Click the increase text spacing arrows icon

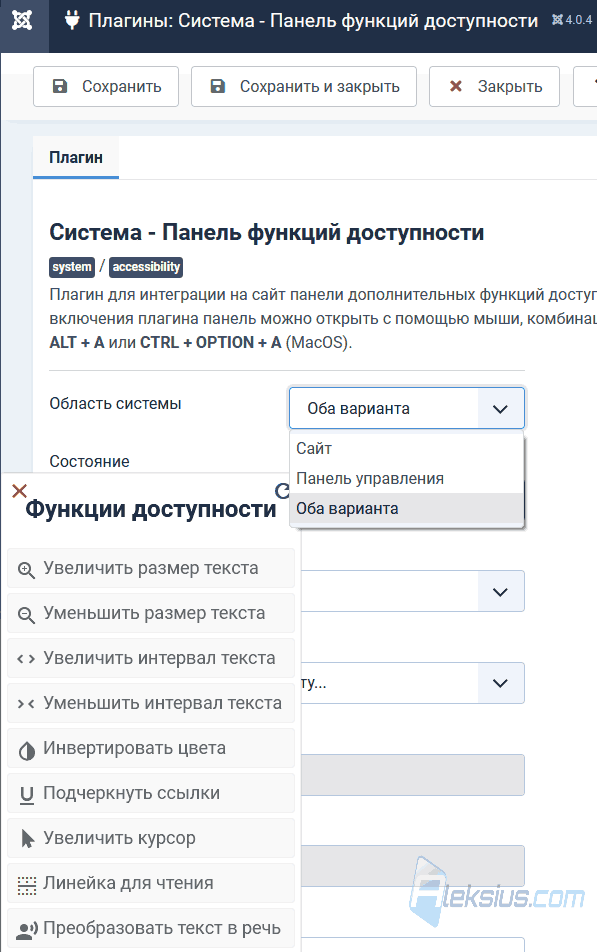[x=26, y=659]
